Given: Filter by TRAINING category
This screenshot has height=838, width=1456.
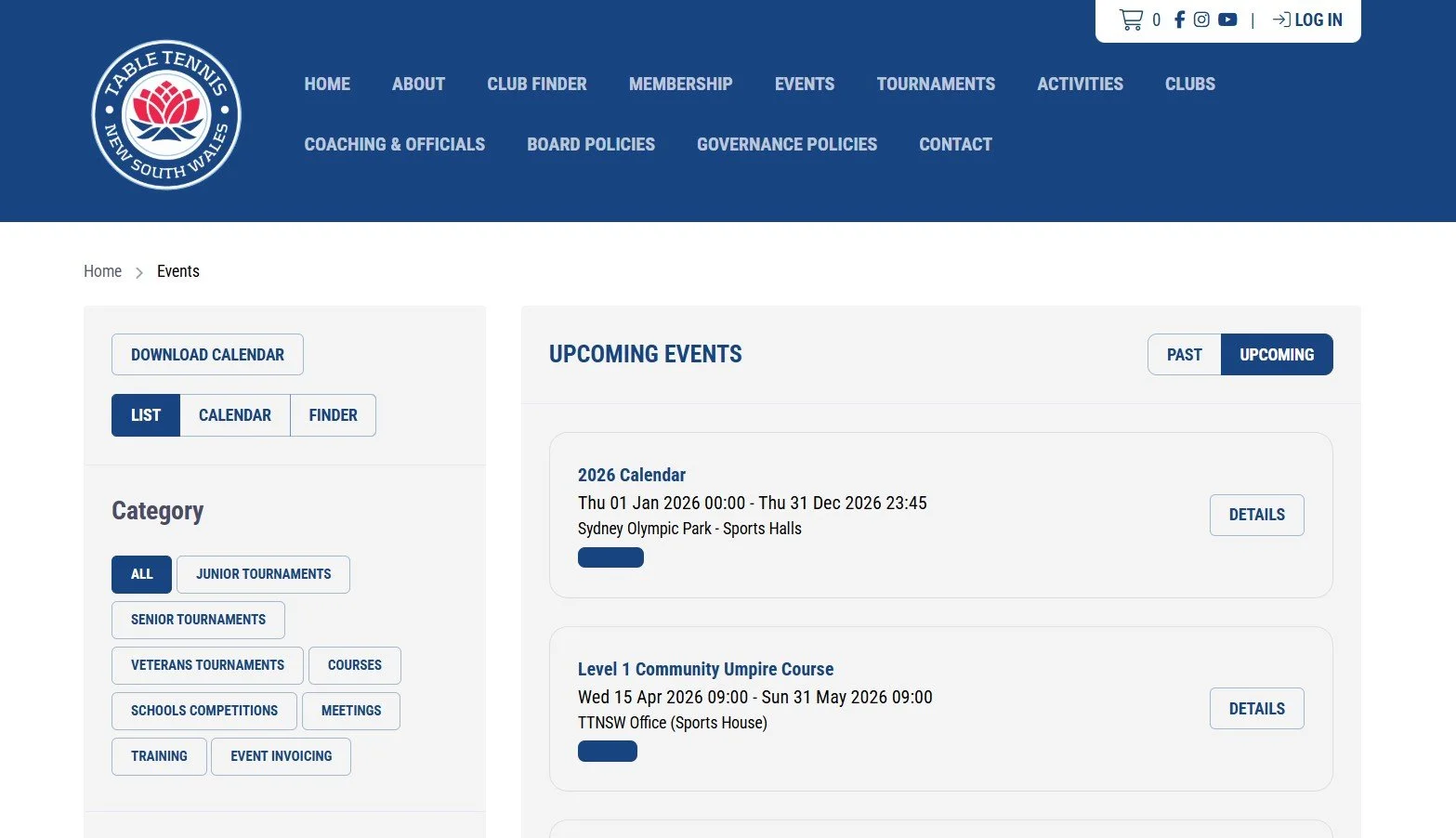Looking at the screenshot, I should (x=159, y=756).
